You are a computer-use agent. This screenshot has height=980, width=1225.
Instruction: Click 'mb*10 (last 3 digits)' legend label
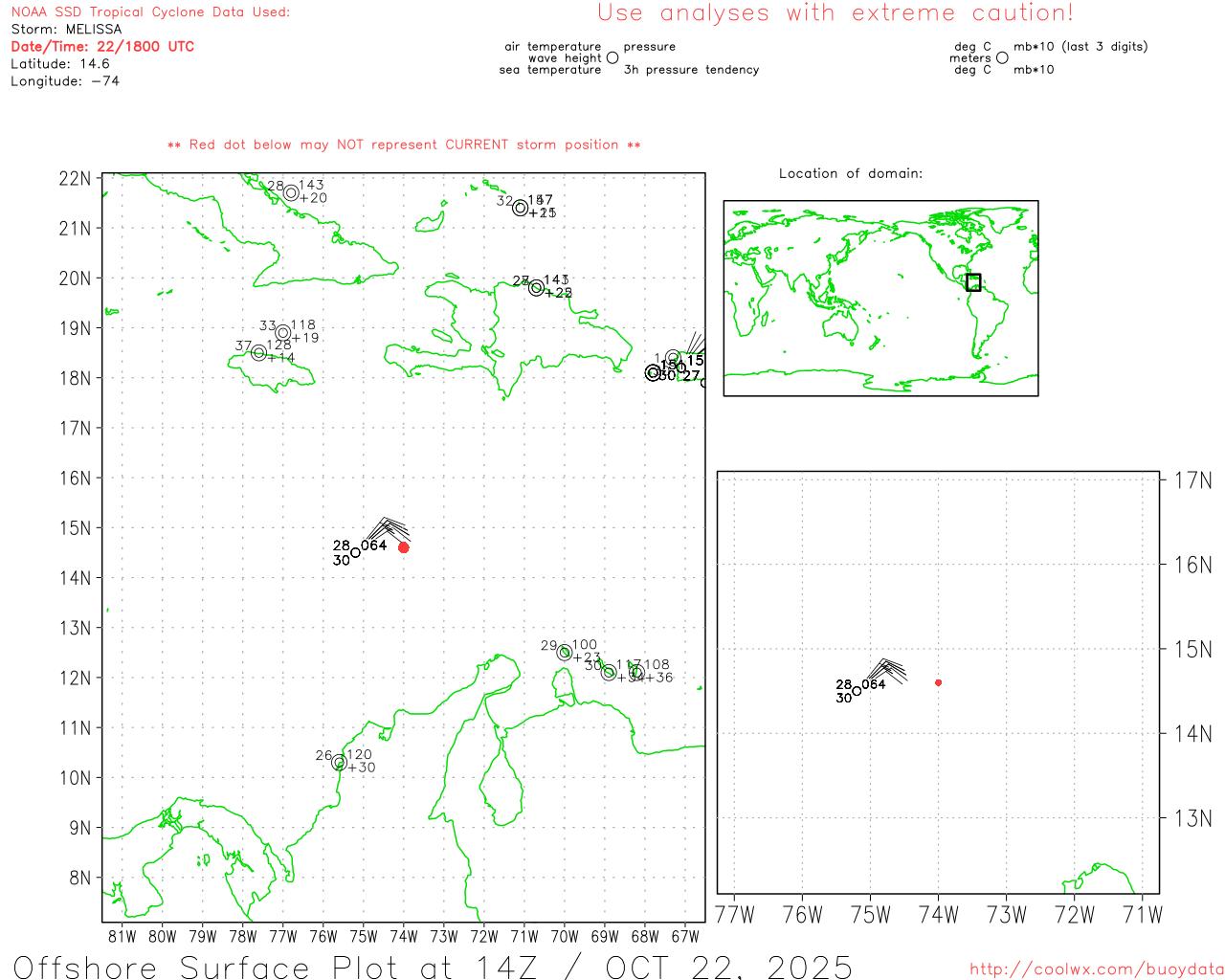[1080, 47]
